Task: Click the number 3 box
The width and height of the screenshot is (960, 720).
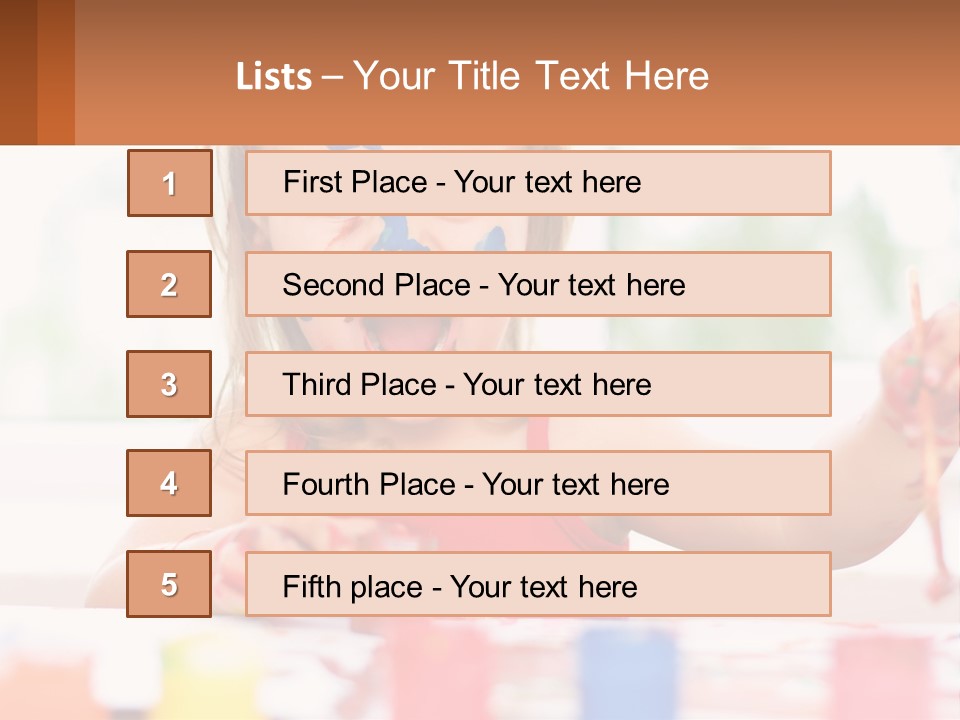Action: pos(169,384)
